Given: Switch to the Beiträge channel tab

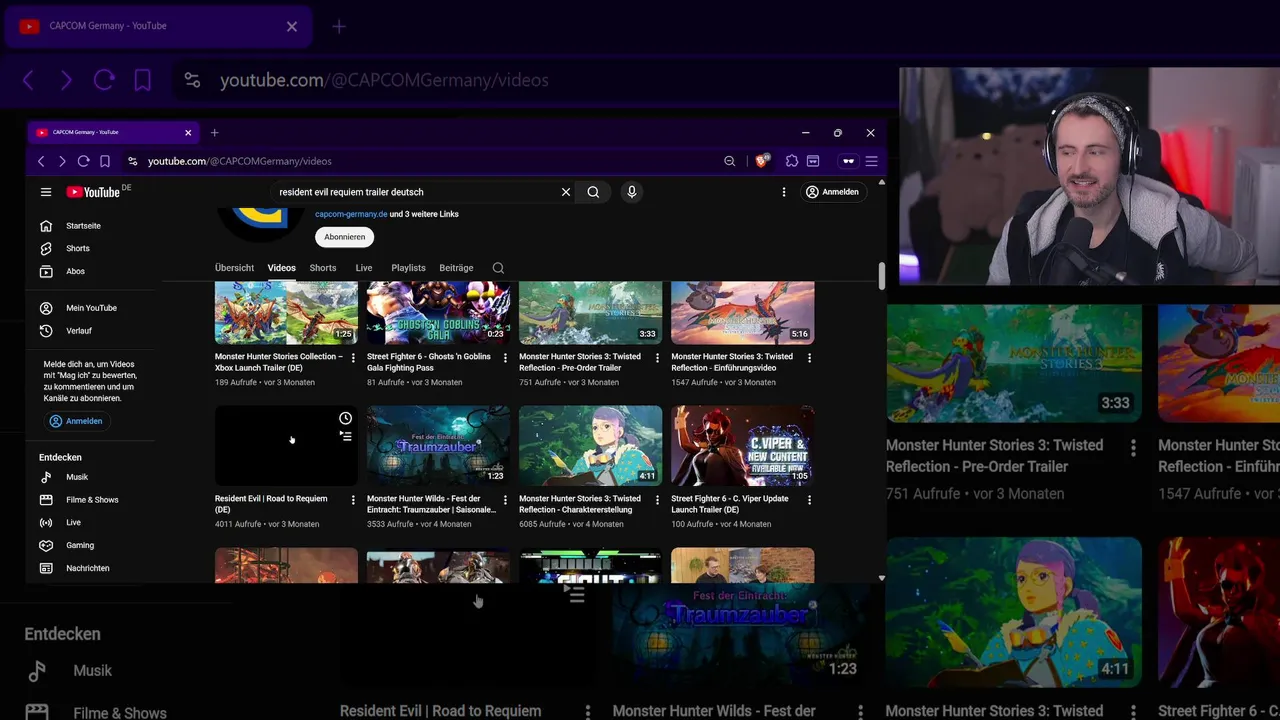Looking at the screenshot, I should [456, 268].
